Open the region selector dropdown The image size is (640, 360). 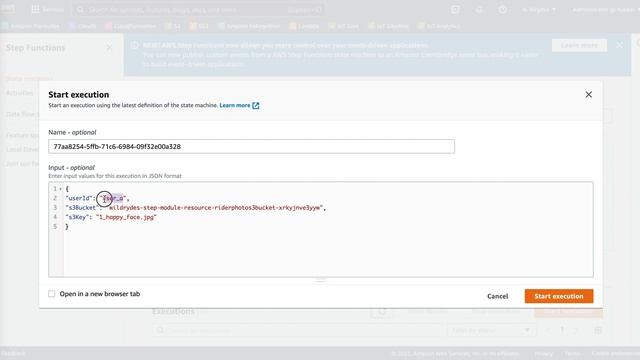click(538, 9)
